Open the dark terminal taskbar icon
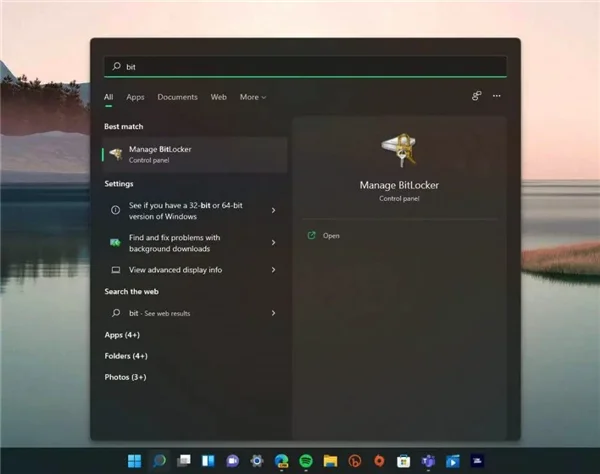This screenshot has width=600, height=474. [477, 461]
